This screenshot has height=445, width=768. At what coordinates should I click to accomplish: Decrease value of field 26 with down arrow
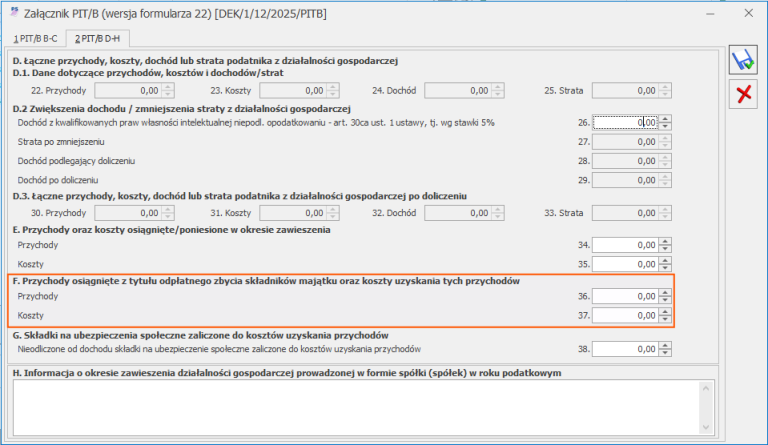click(665, 126)
